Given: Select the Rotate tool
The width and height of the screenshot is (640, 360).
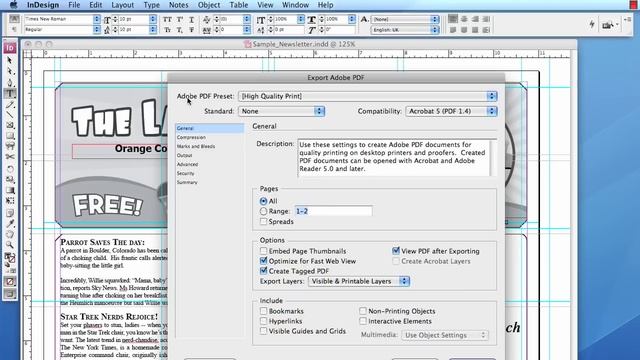Looking at the screenshot, I should (x=10, y=169).
